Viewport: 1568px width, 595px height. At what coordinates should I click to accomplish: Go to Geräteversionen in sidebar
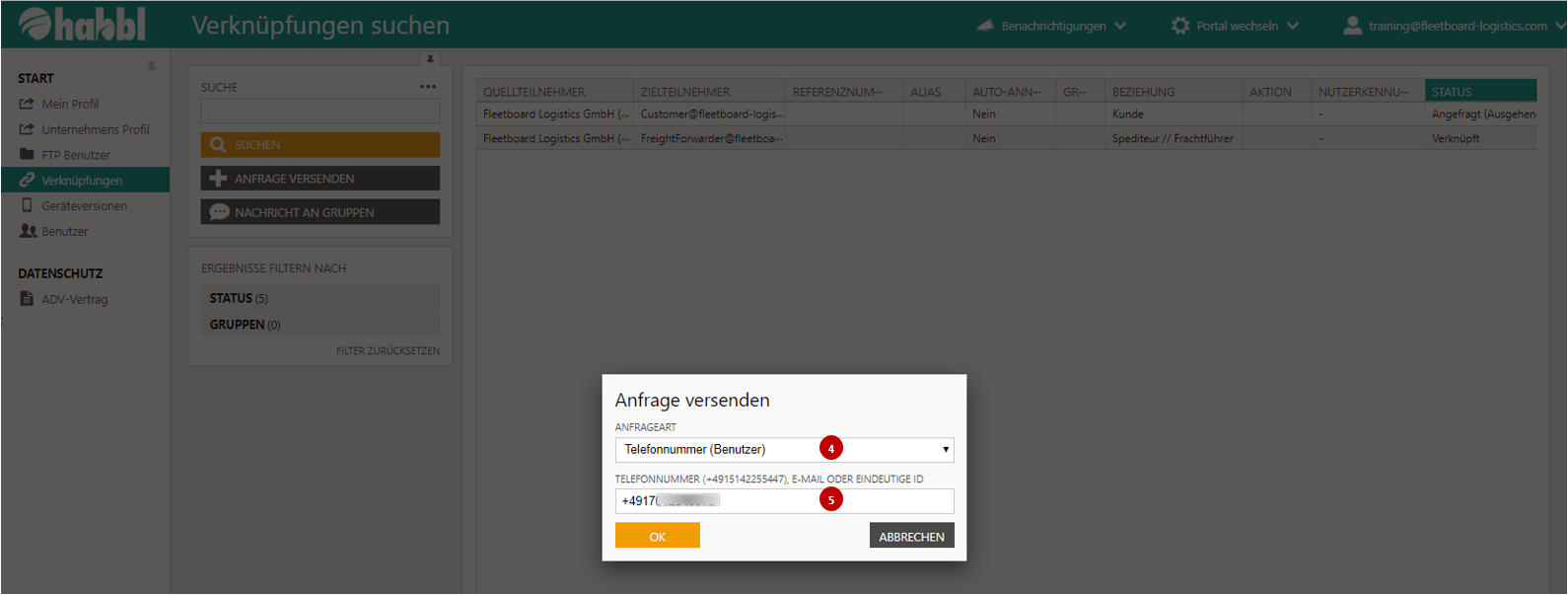click(84, 206)
